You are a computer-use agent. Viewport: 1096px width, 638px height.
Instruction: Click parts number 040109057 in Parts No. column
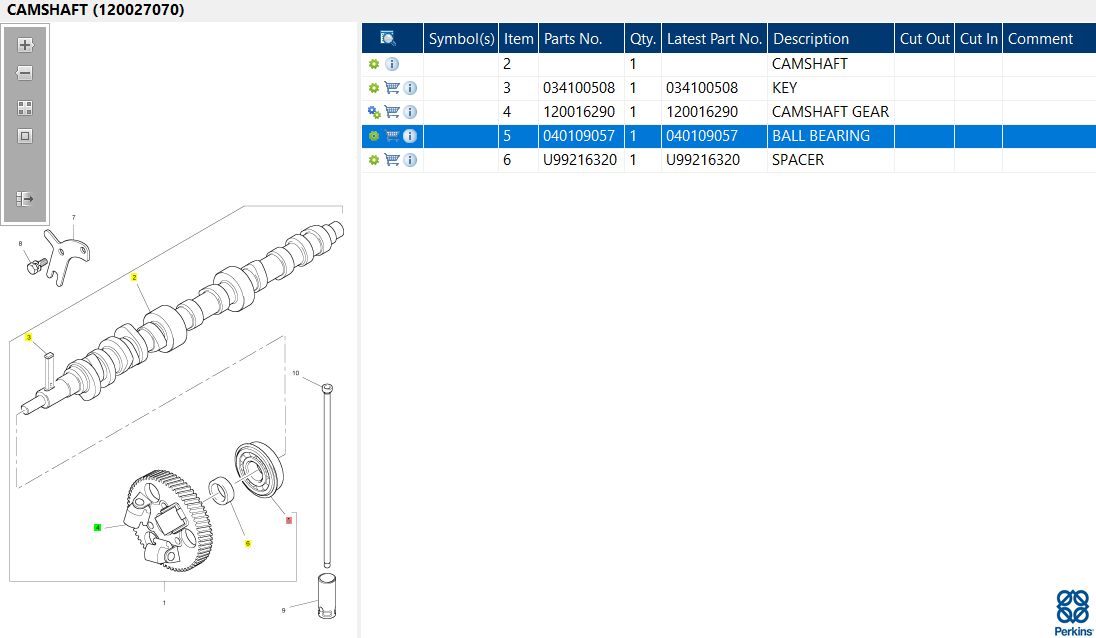[x=579, y=136]
